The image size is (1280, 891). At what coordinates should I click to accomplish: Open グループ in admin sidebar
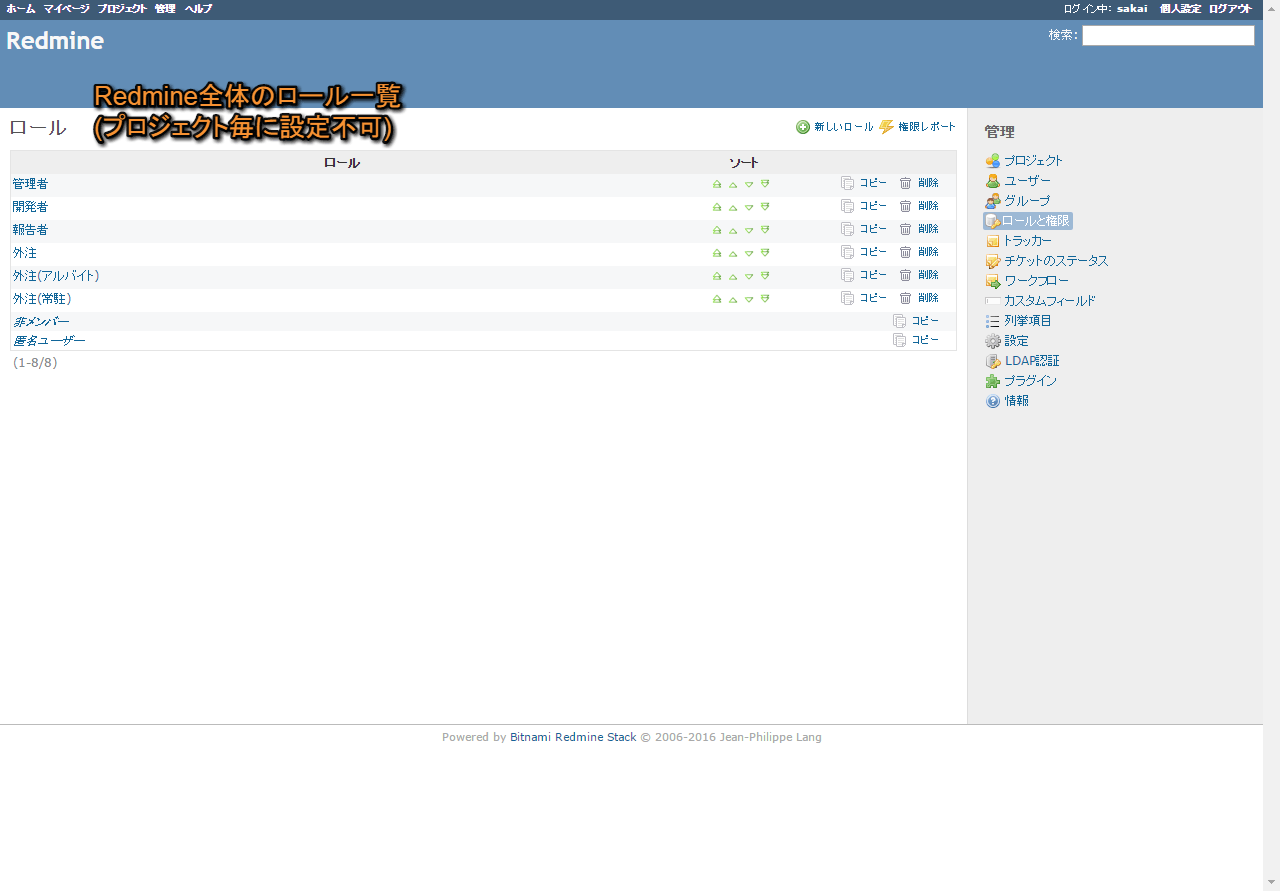1018,201
